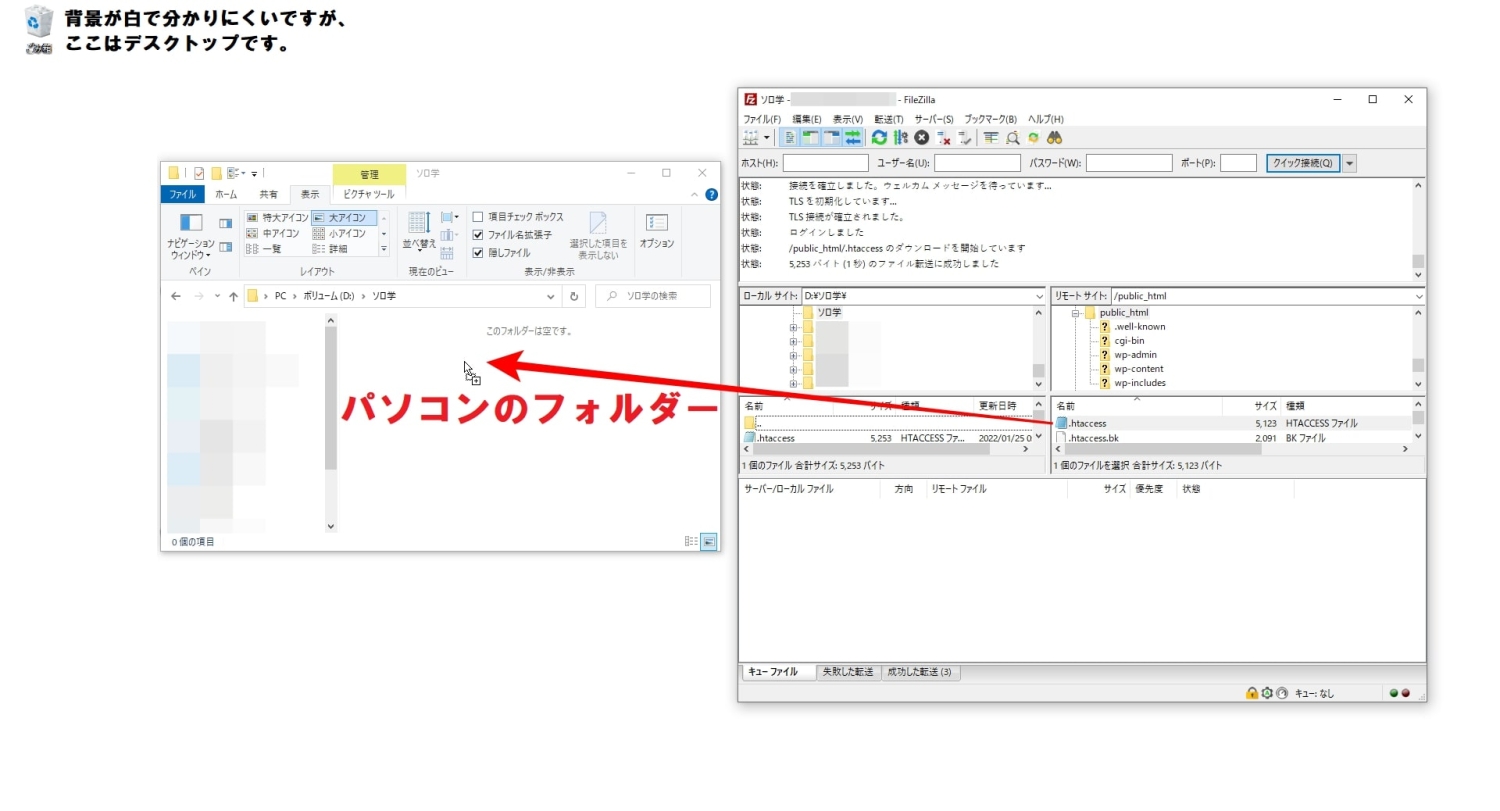1500x811 pixels.
Task: Open FileZilla Site Manager icon
Action: (x=751, y=138)
